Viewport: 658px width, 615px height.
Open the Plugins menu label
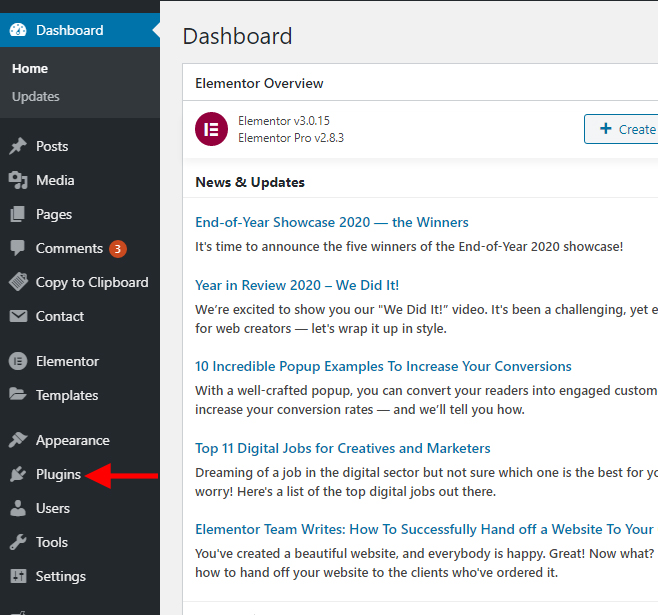tap(58, 474)
